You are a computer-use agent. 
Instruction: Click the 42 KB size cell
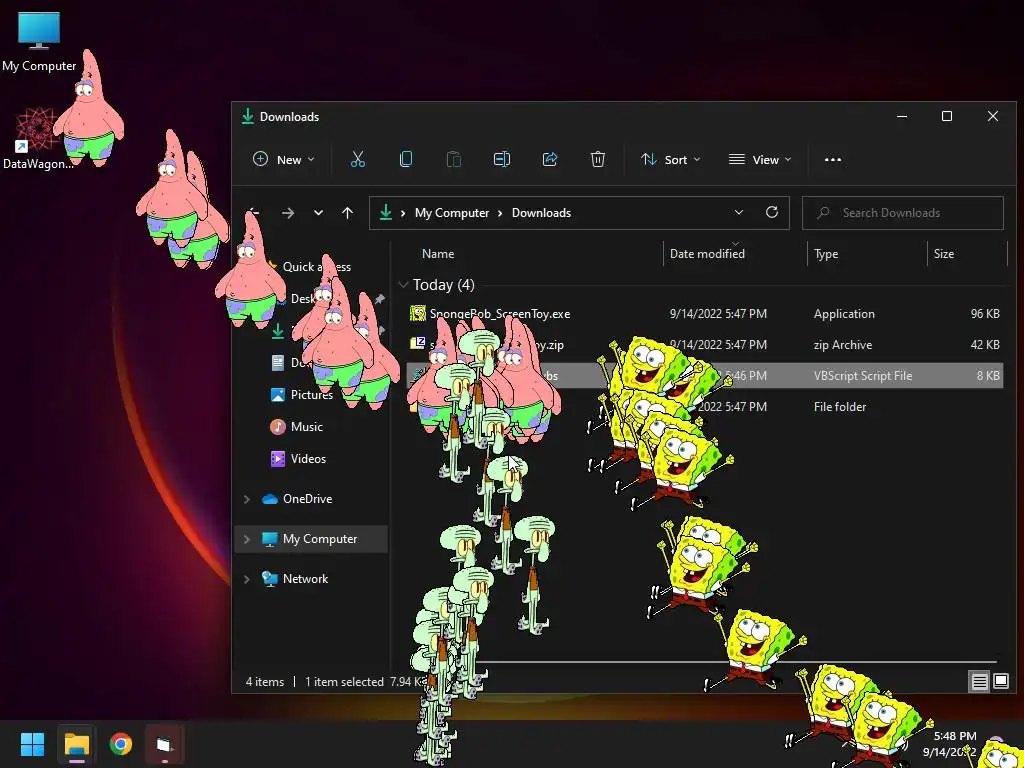[x=985, y=345]
